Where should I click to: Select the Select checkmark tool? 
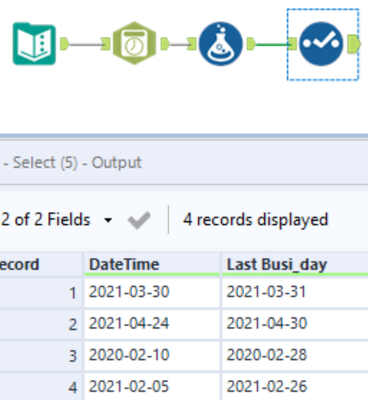click(x=321, y=44)
